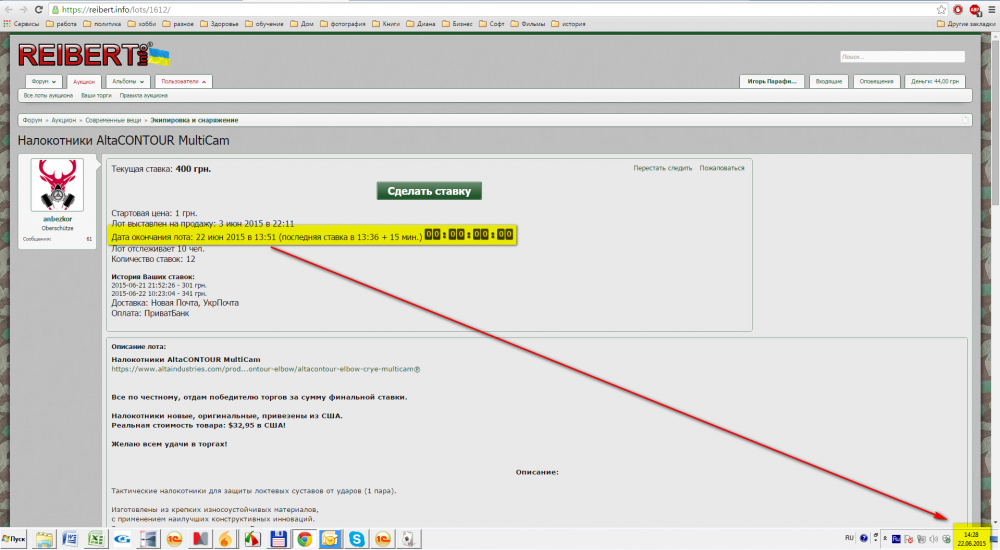The width and height of the screenshot is (1000, 550).
Task: Open Excel from the taskbar
Action: (96, 540)
